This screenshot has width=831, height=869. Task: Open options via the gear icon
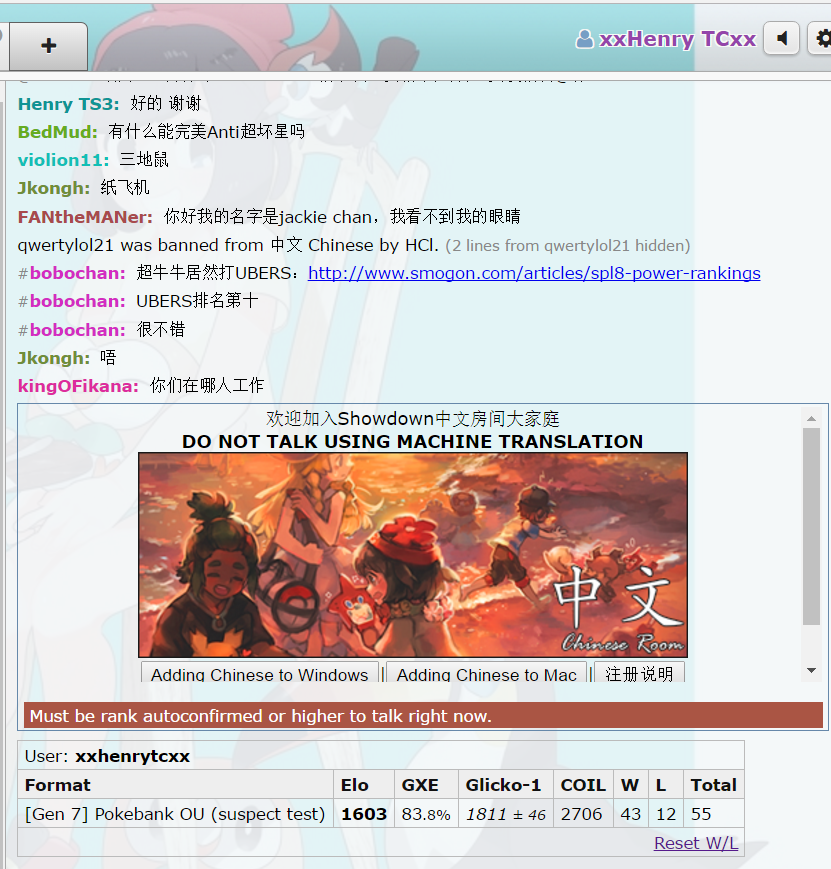click(x=822, y=38)
